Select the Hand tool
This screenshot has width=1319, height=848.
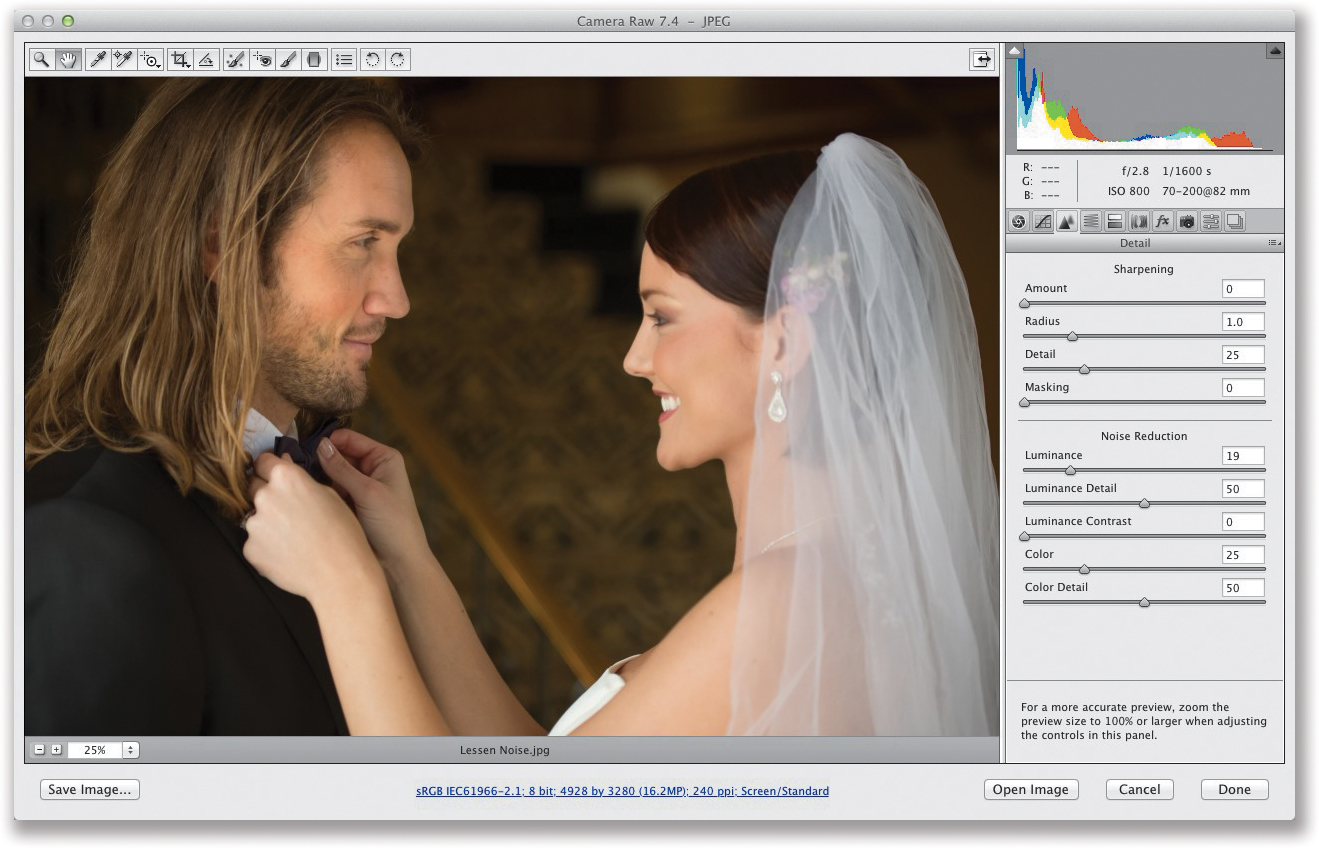[68, 60]
